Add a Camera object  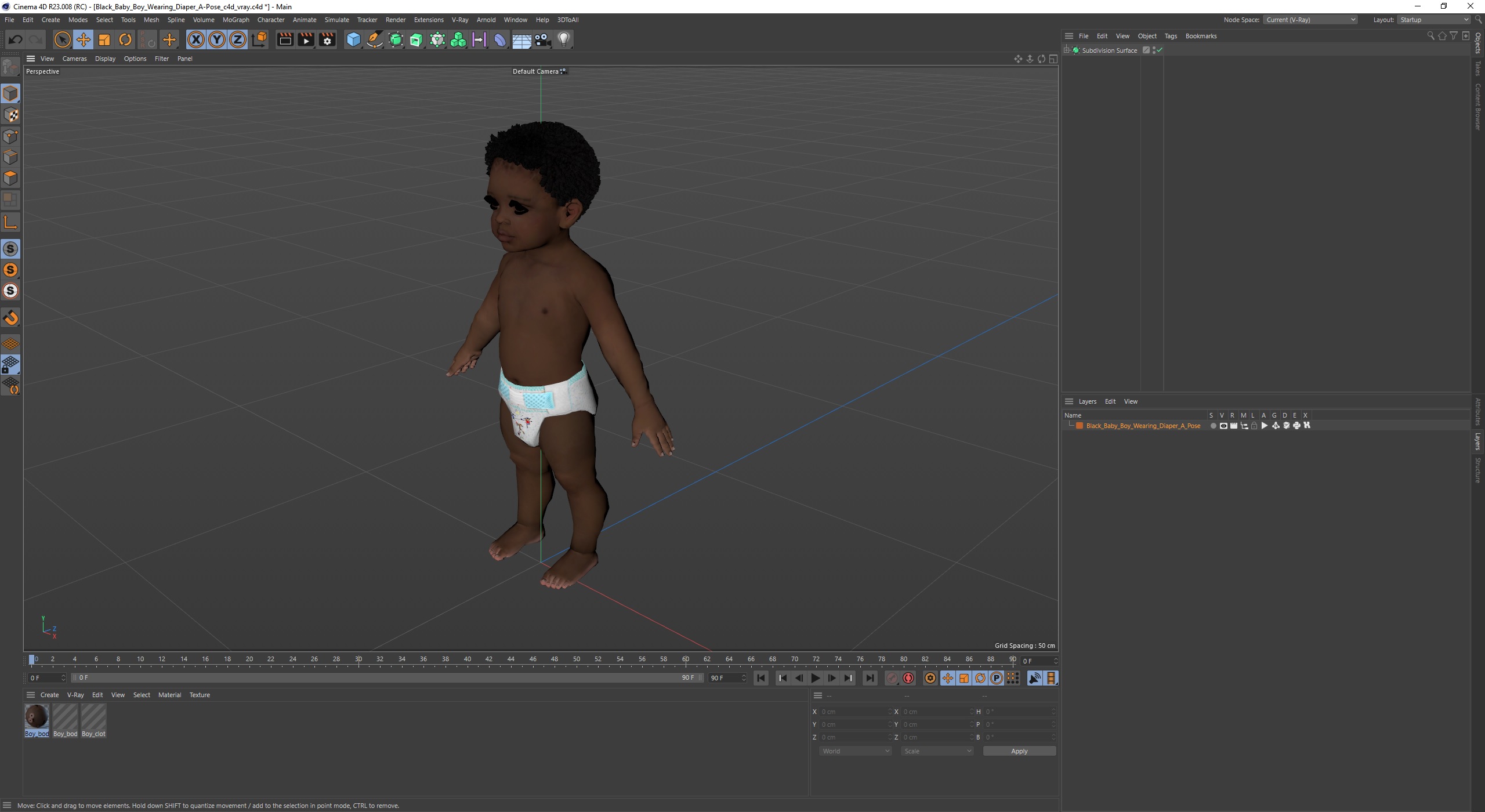(x=542, y=39)
